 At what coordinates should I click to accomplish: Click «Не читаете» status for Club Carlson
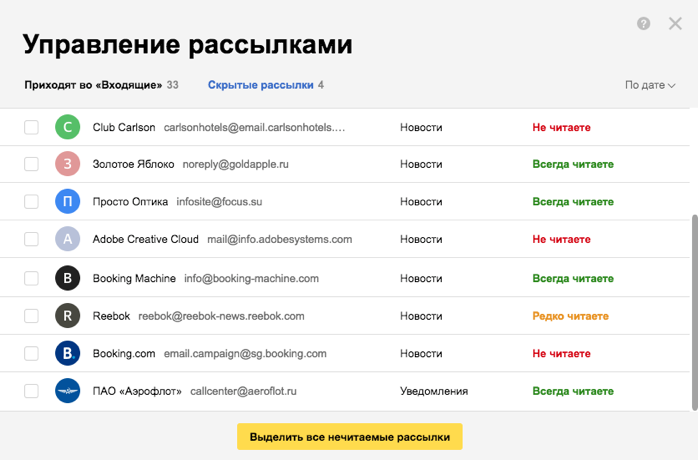tap(561, 127)
